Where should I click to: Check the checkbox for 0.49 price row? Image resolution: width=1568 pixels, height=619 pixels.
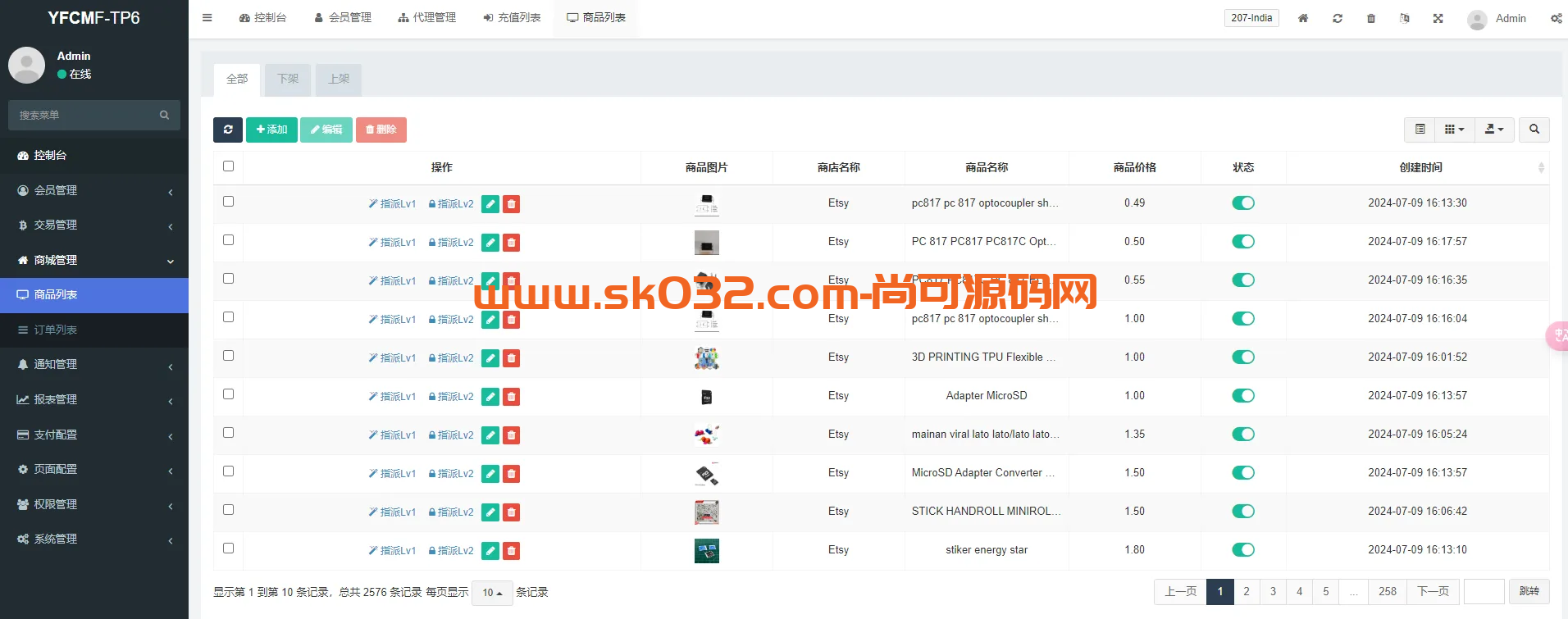point(228,202)
